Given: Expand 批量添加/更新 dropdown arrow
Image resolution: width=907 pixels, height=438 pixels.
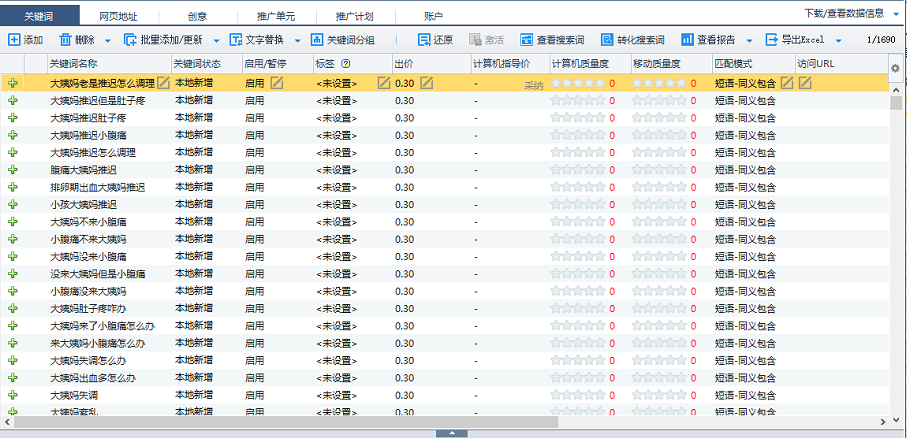Looking at the screenshot, I should point(217,41).
